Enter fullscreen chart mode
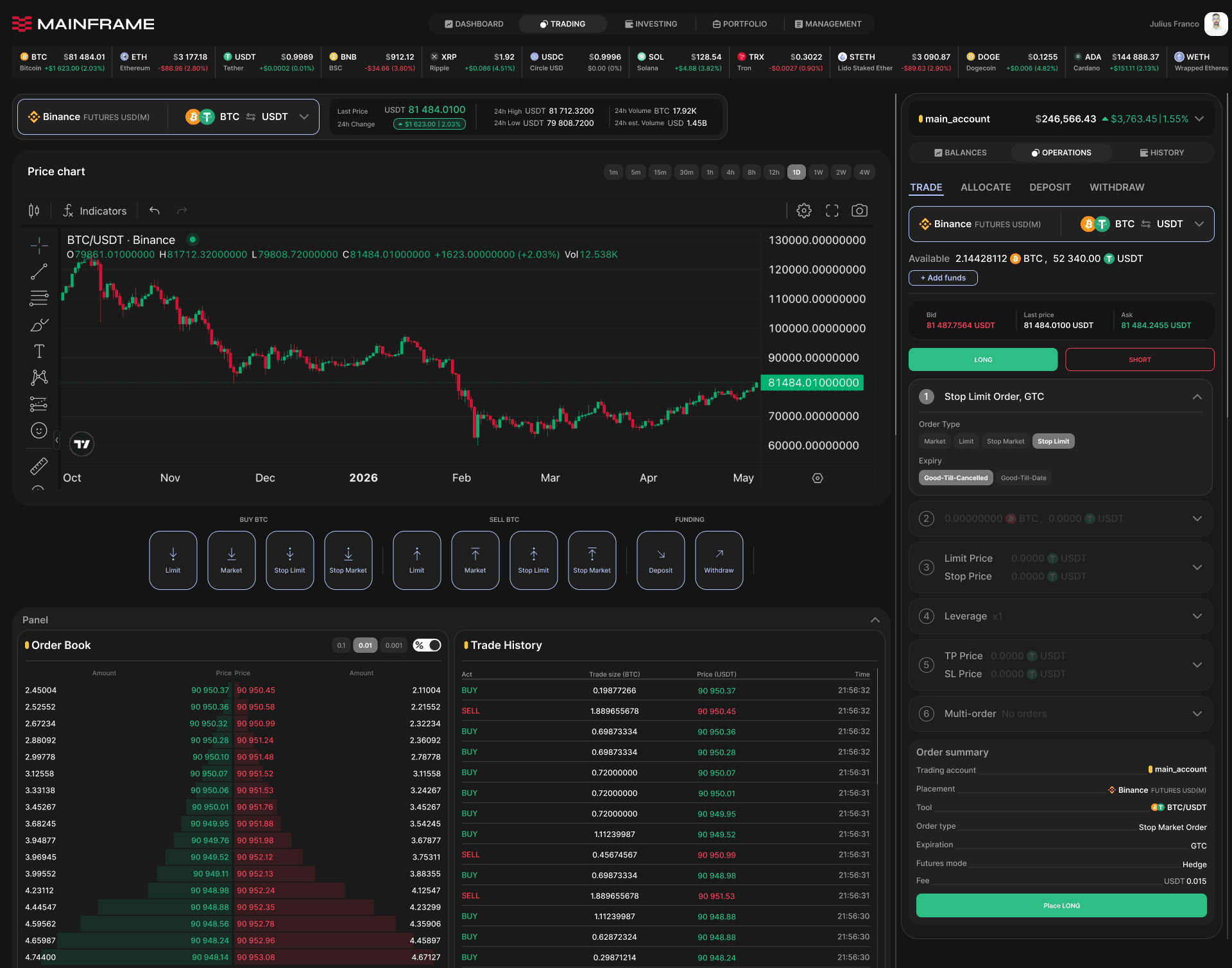Viewport: 1232px width, 968px height. point(832,211)
